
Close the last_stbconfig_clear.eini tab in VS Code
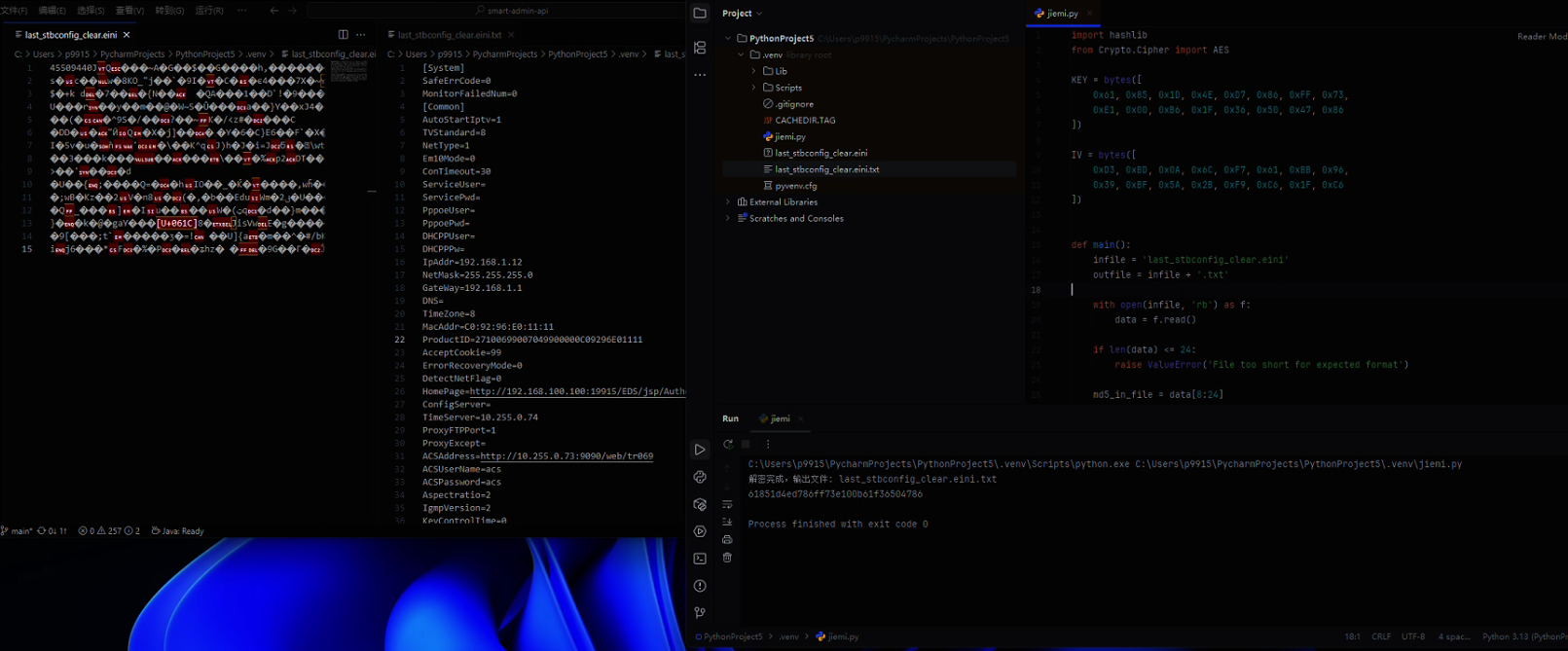coord(127,35)
